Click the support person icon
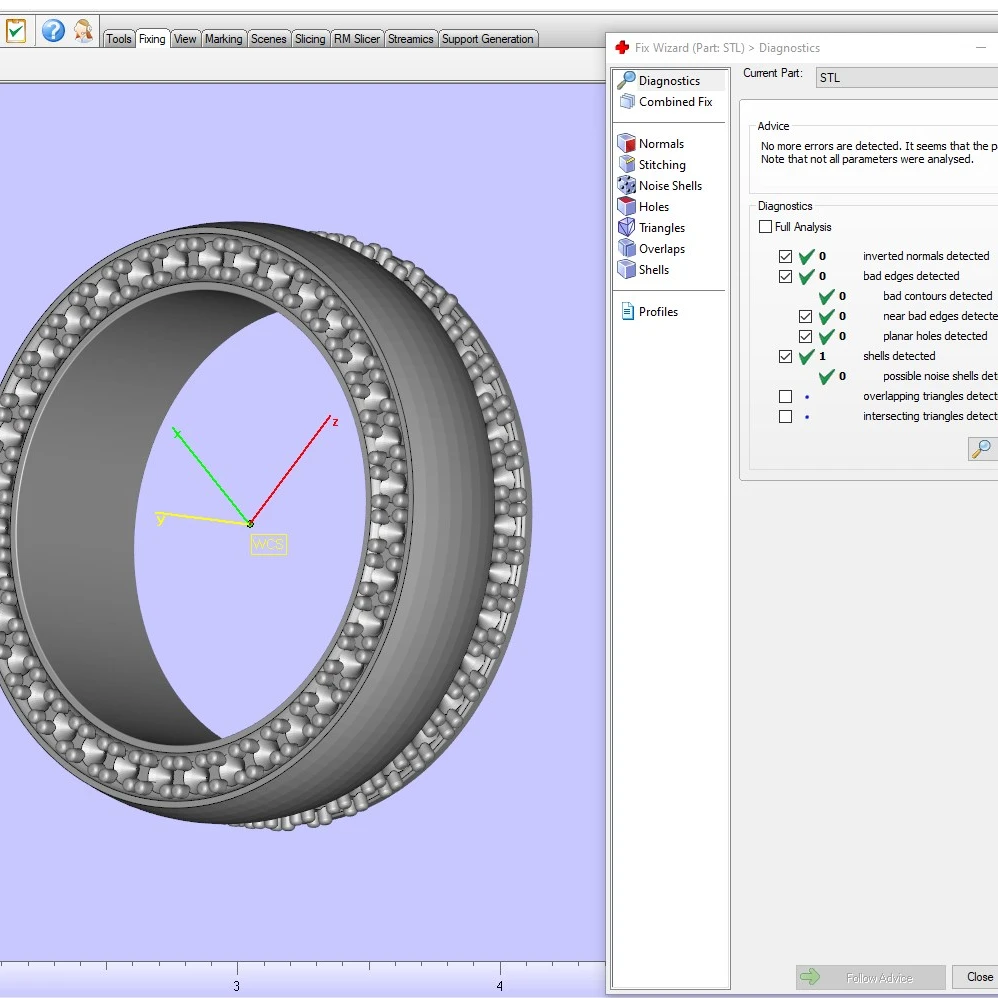This screenshot has height=998, width=998. click(x=83, y=31)
